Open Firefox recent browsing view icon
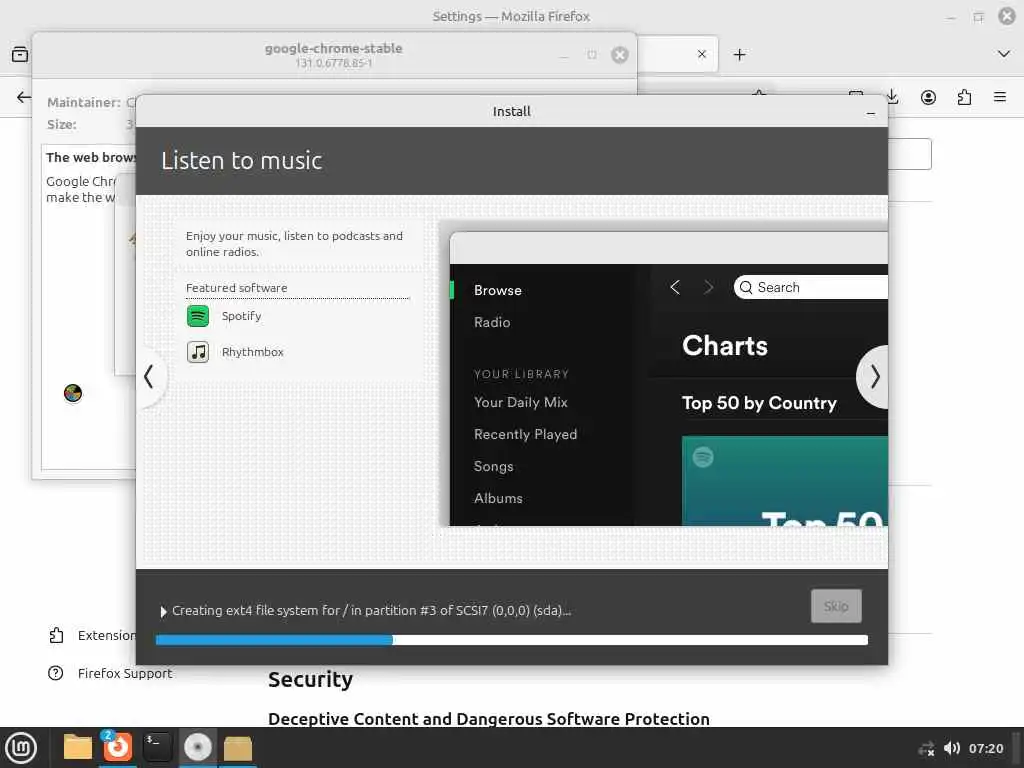Screen dimensions: 1024x768 pos(20,54)
